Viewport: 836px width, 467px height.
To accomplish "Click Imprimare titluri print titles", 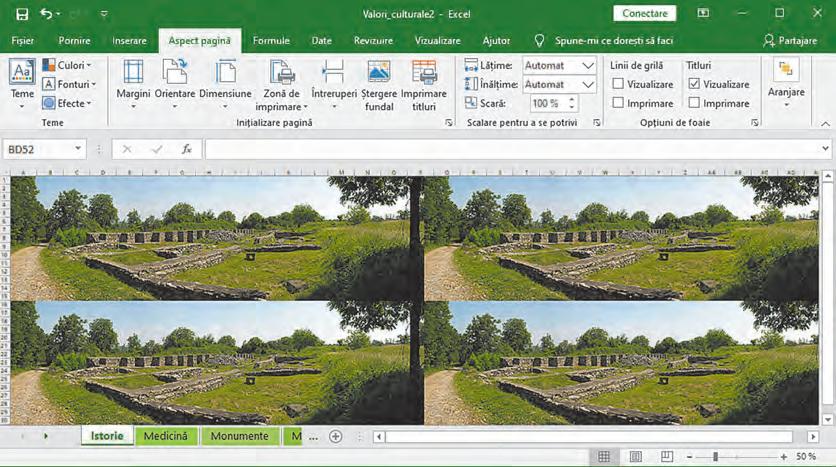I will (424, 85).
